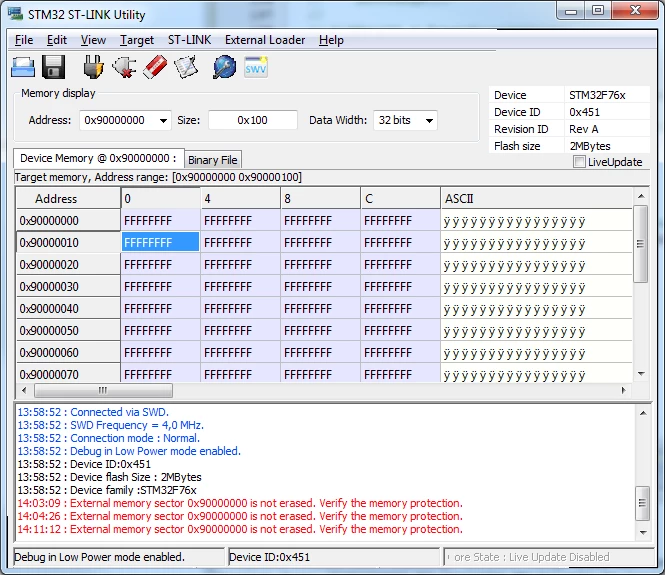Click row address 0x90000060
The height and width of the screenshot is (575, 665).
click(68, 353)
